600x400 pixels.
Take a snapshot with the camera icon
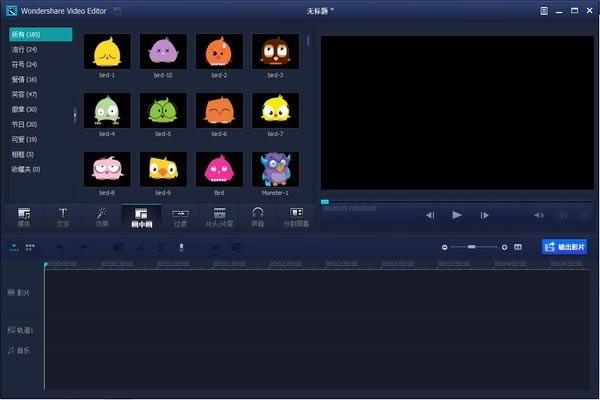click(x=562, y=216)
